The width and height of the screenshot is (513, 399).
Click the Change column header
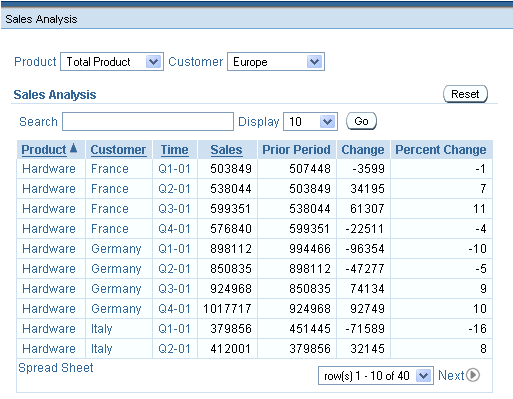363,150
